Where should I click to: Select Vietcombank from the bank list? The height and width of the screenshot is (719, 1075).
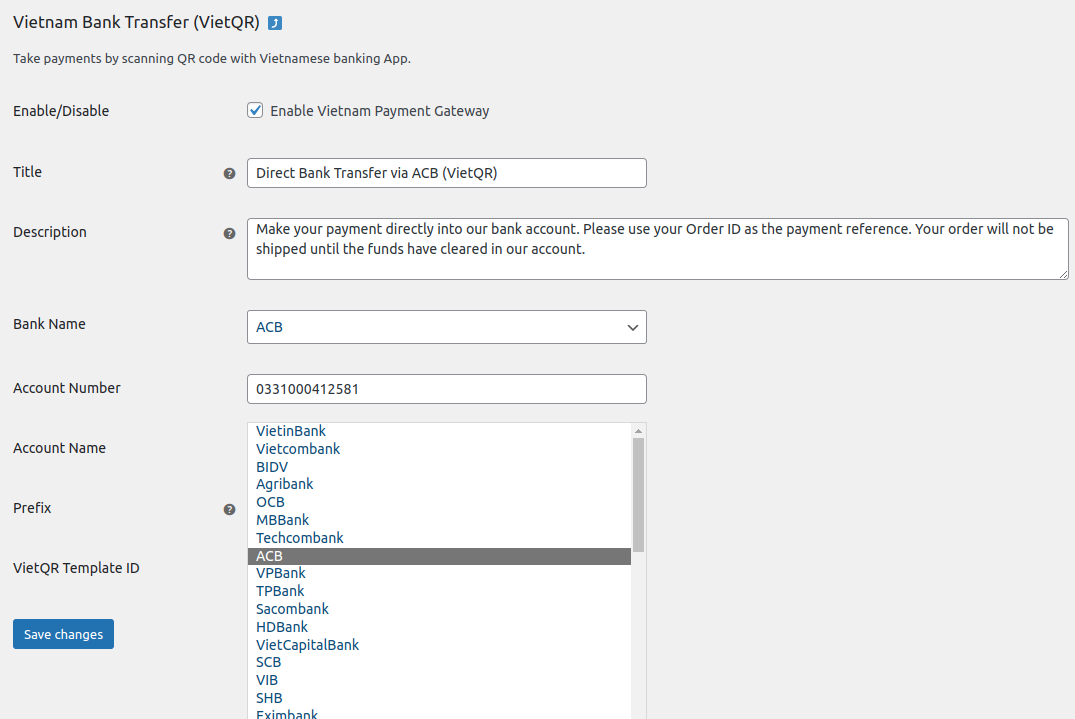click(298, 449)
